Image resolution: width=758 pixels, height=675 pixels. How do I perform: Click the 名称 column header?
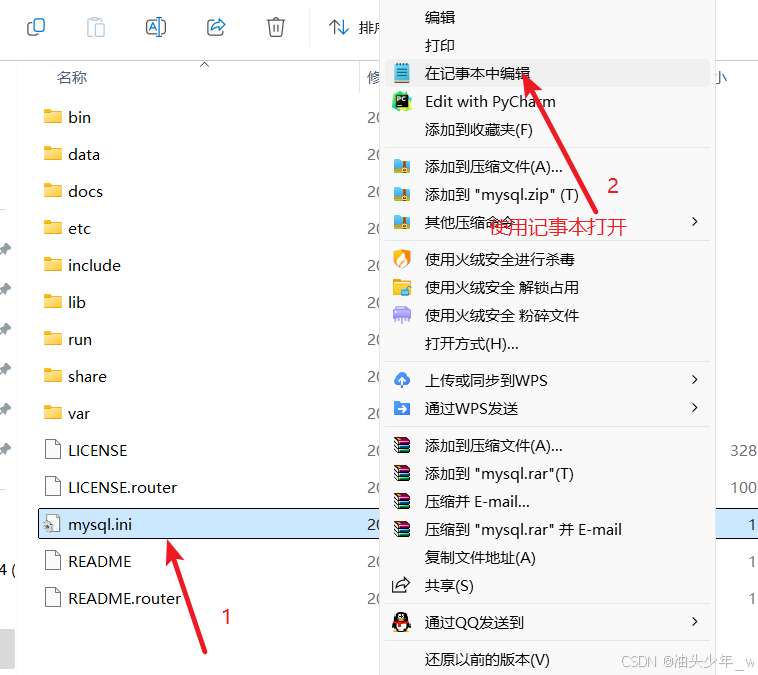pos(72,77)
